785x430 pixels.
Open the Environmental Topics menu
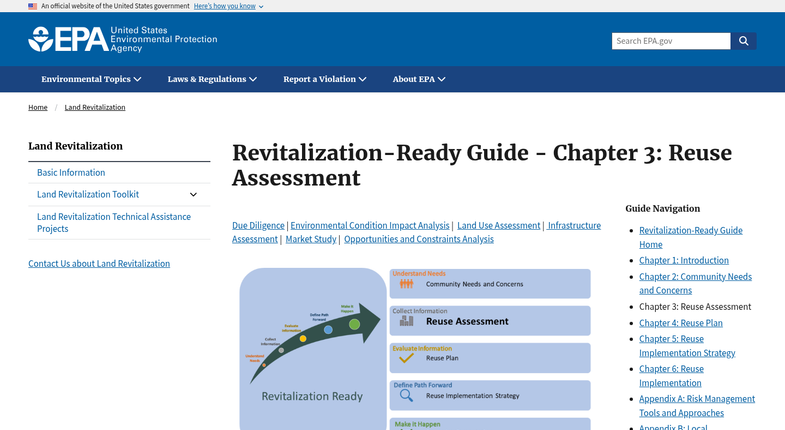[91, 79]
